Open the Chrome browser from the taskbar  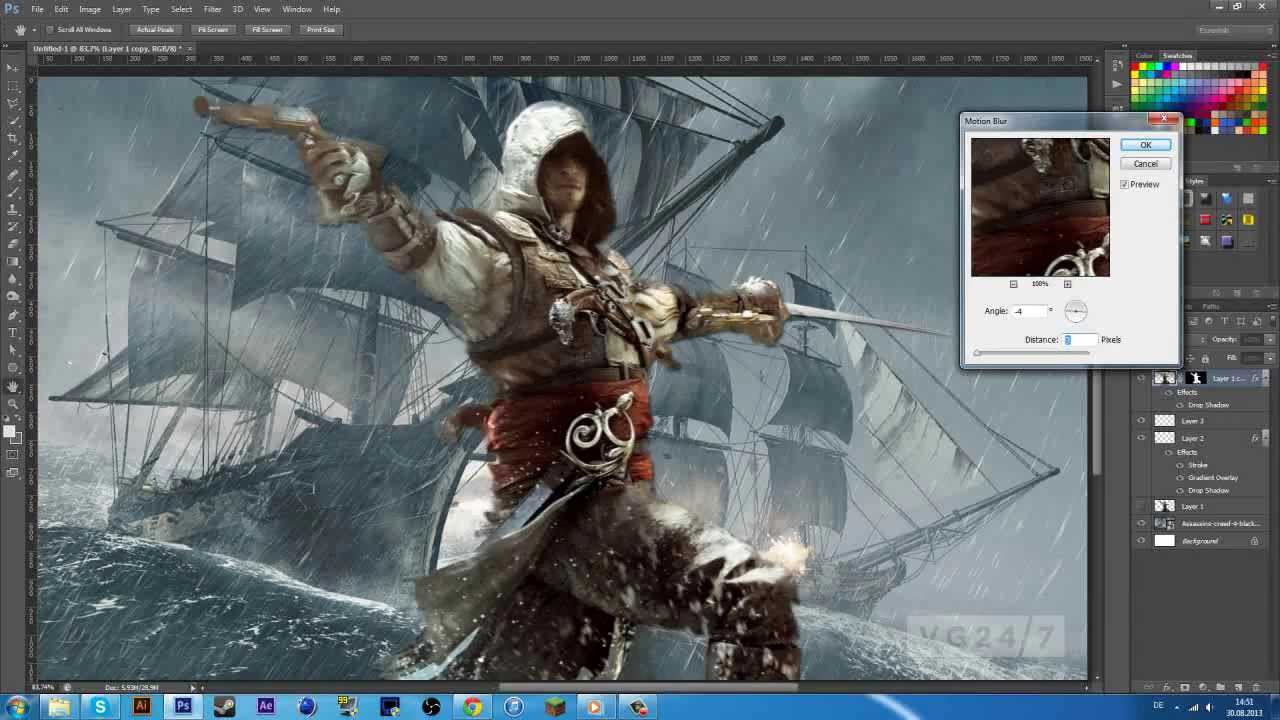click(473, 707)
